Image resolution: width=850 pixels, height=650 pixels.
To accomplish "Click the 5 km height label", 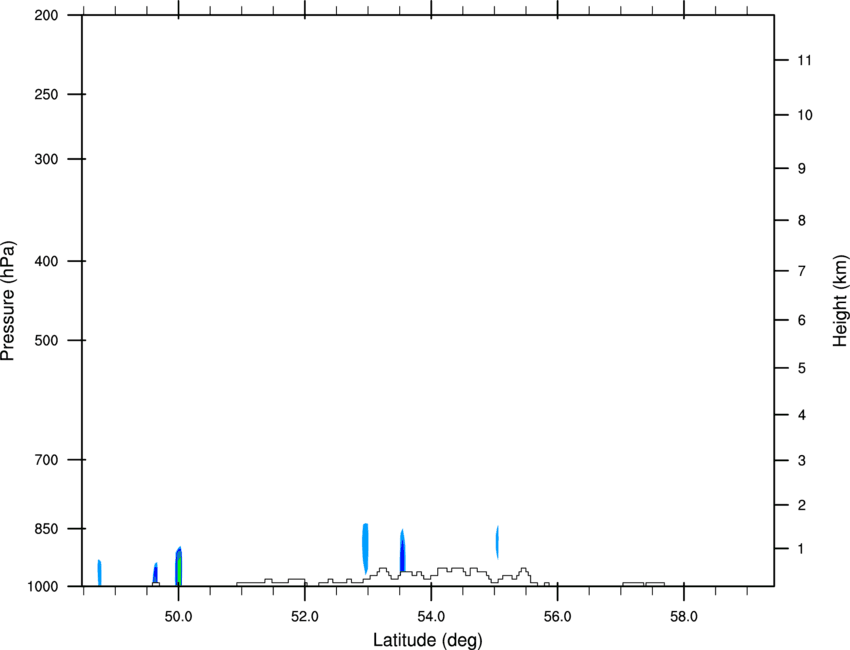I will click(802, 368).
